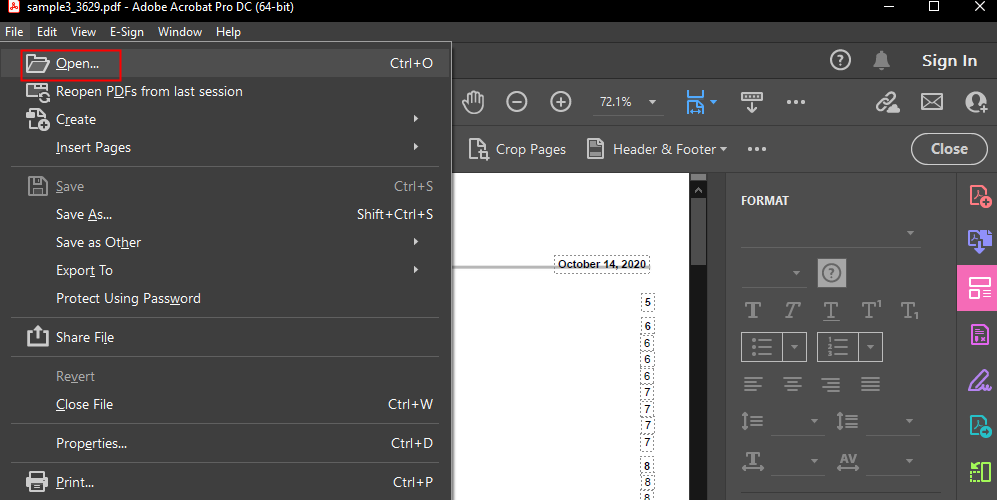The height and width of the screenshot is (500, 997).
Task: Expand the Header & Footer dropdown
Action: pos(723,149)
